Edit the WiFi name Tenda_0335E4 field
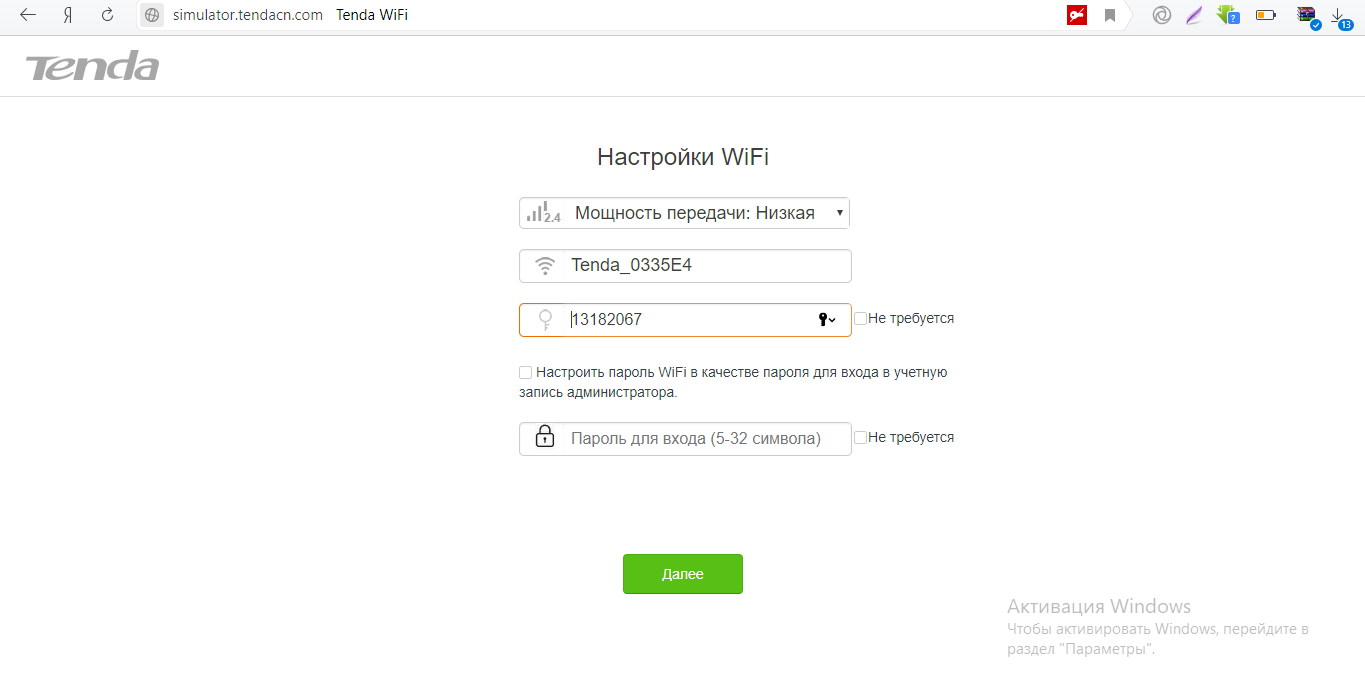This screenshot has height=691, width=1365. tap(685, 266)
